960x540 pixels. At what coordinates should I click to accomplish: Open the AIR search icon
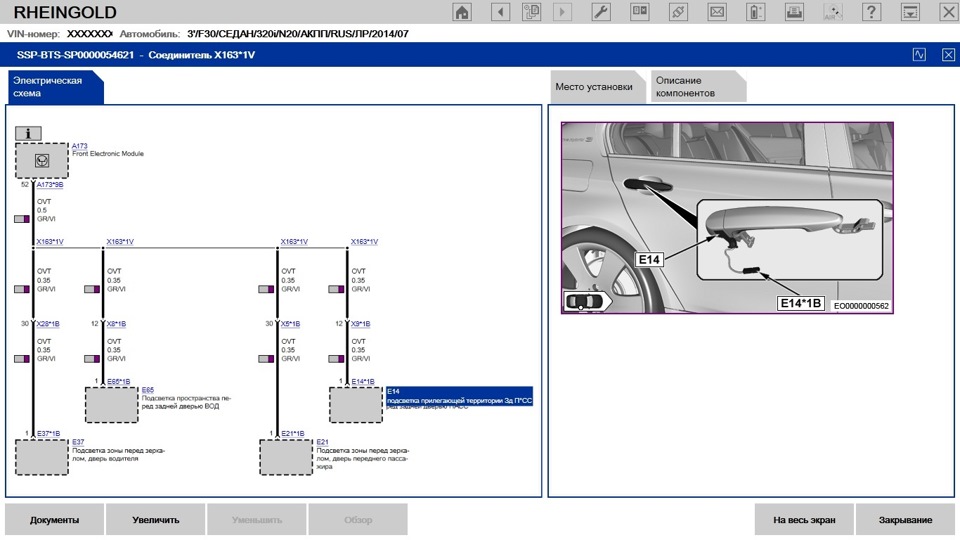(x=833, y=12)
